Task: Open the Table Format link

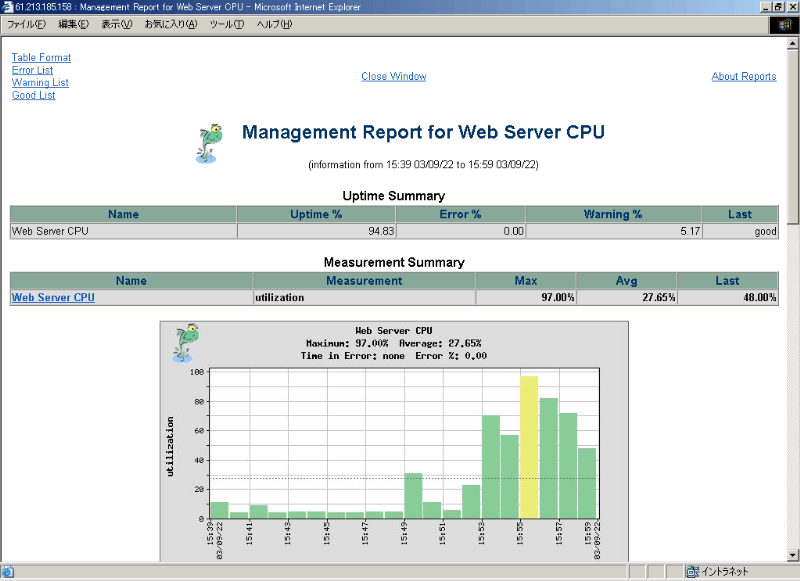Action: (41, 58)
